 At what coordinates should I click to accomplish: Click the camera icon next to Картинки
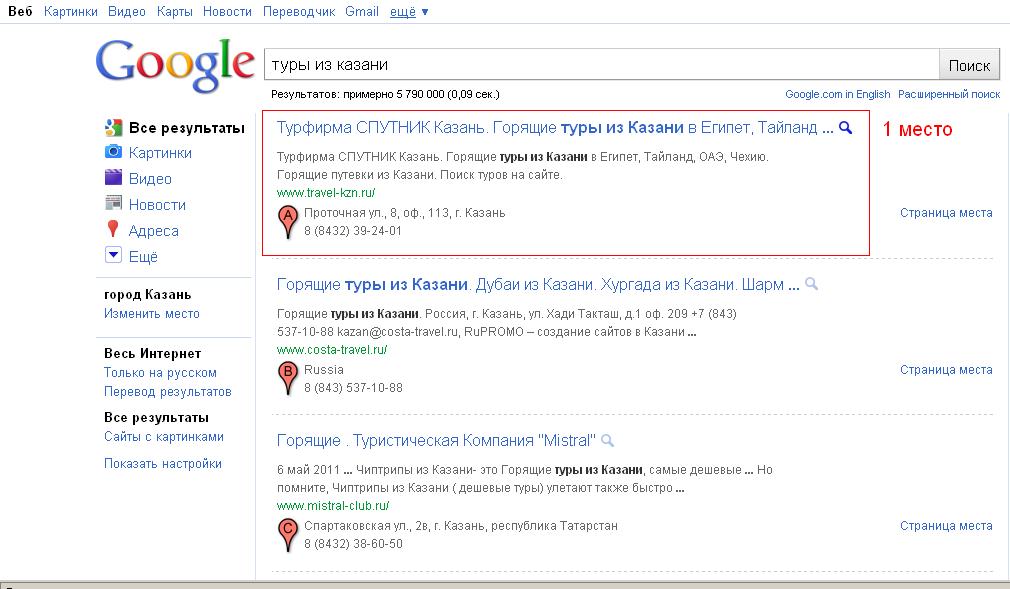112,150
